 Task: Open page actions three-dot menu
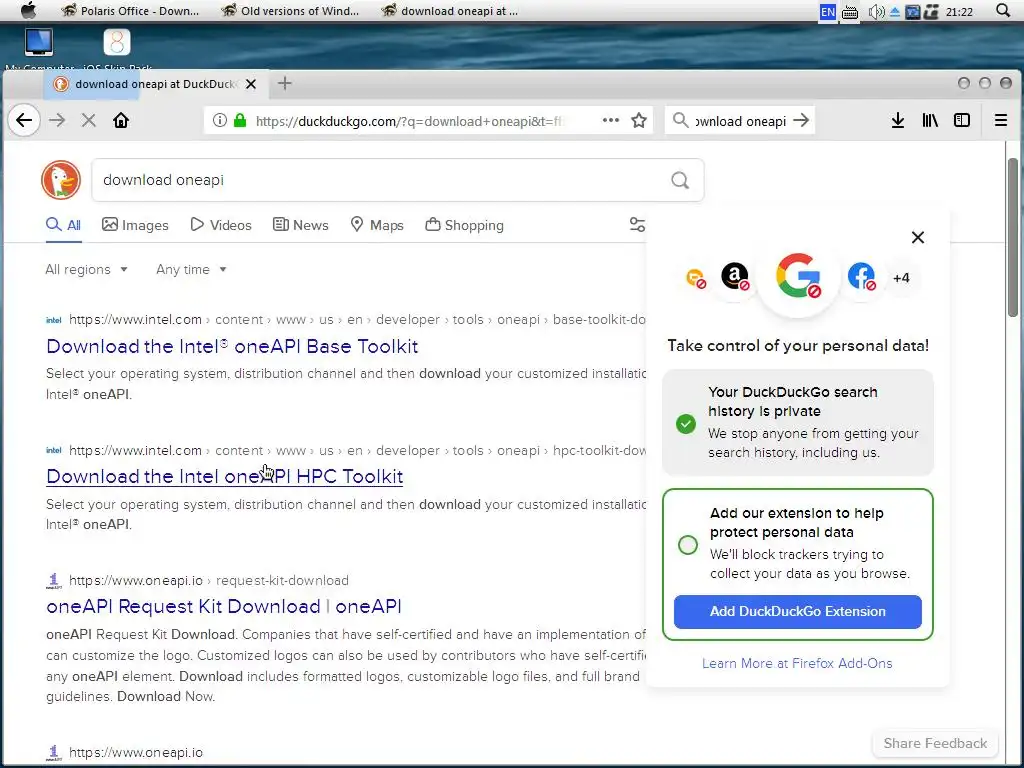pos(611,120)
